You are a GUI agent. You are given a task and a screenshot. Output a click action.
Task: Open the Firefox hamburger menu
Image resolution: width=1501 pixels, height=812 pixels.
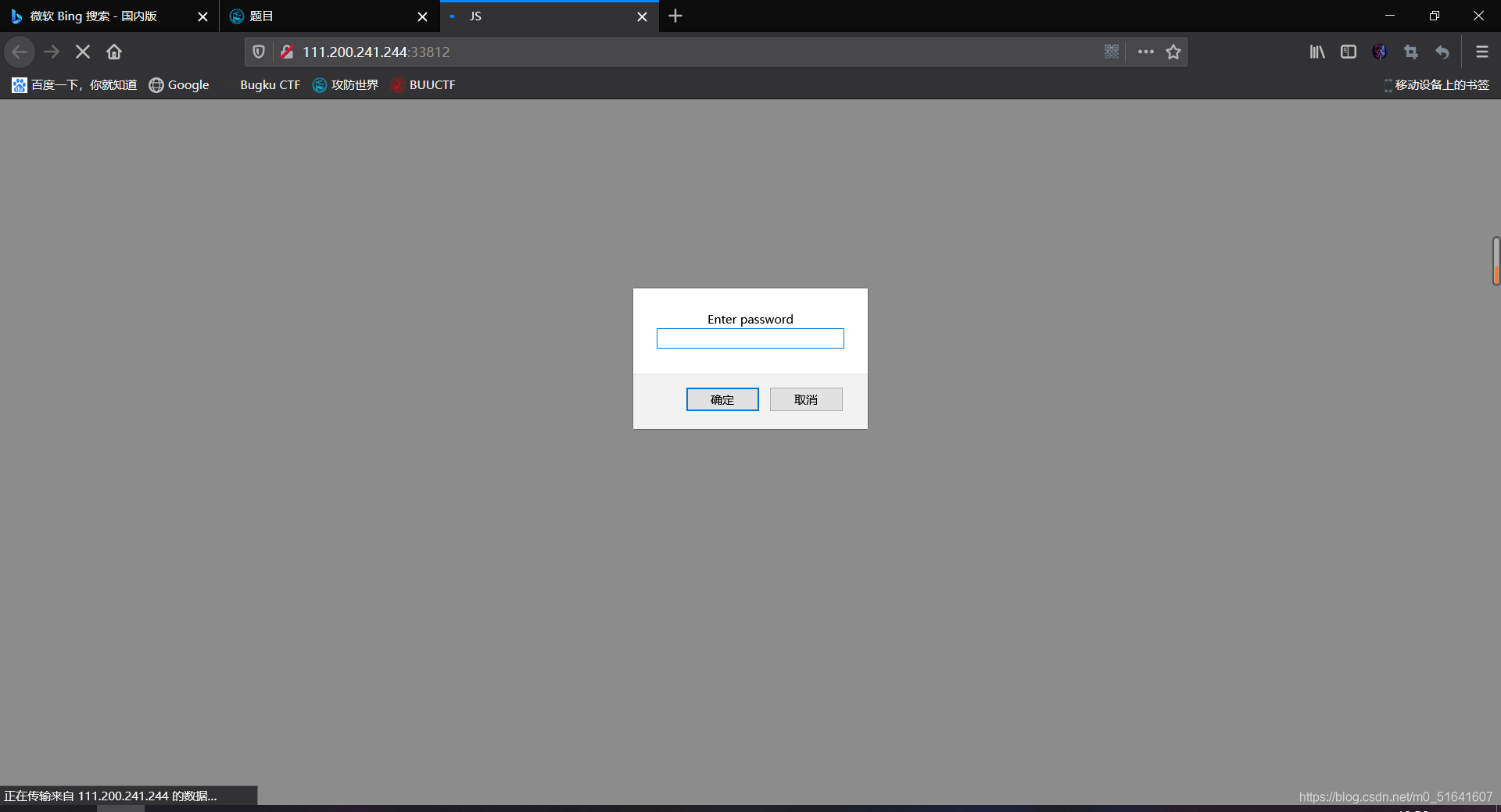click(x=1481, y=52)
